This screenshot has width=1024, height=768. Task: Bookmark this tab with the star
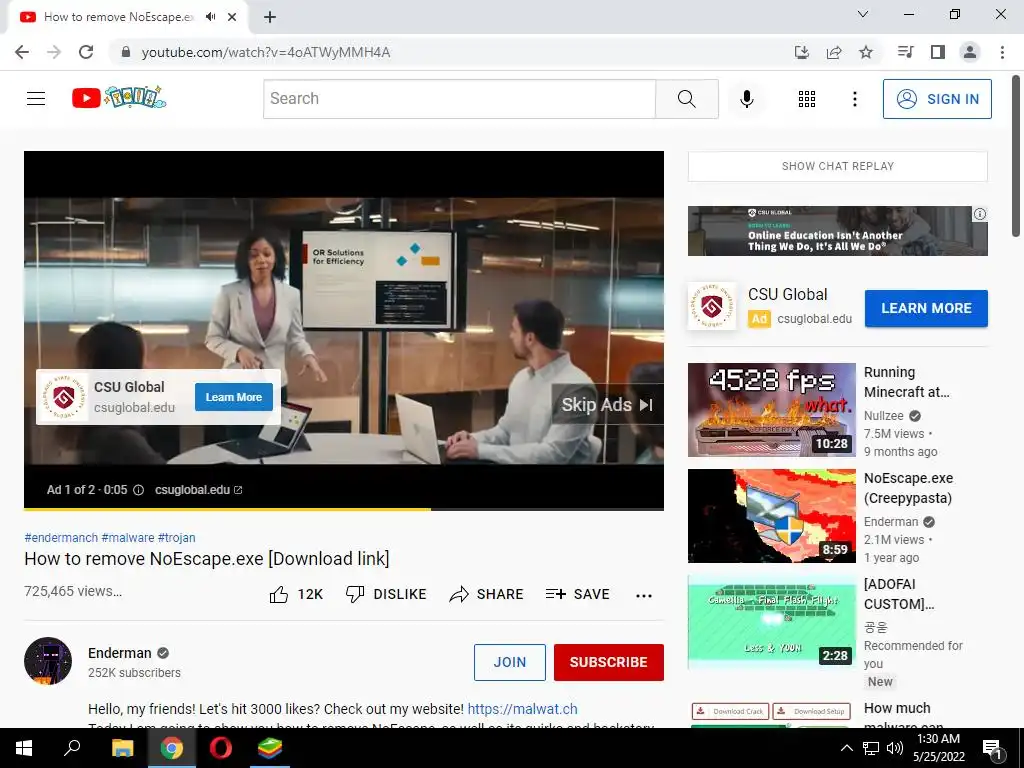[865, 52]
